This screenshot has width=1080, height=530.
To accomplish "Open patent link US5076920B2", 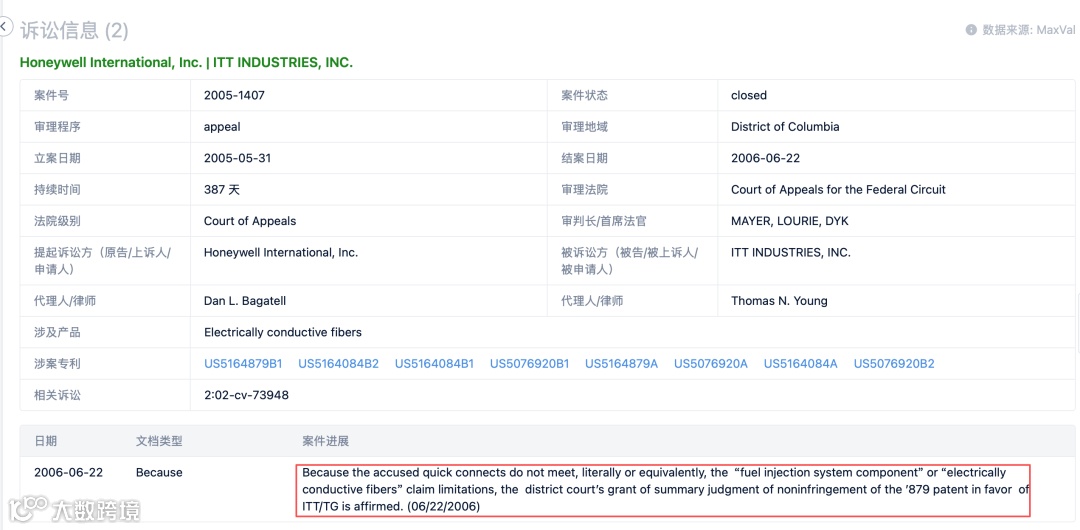I will pos(894,363).
